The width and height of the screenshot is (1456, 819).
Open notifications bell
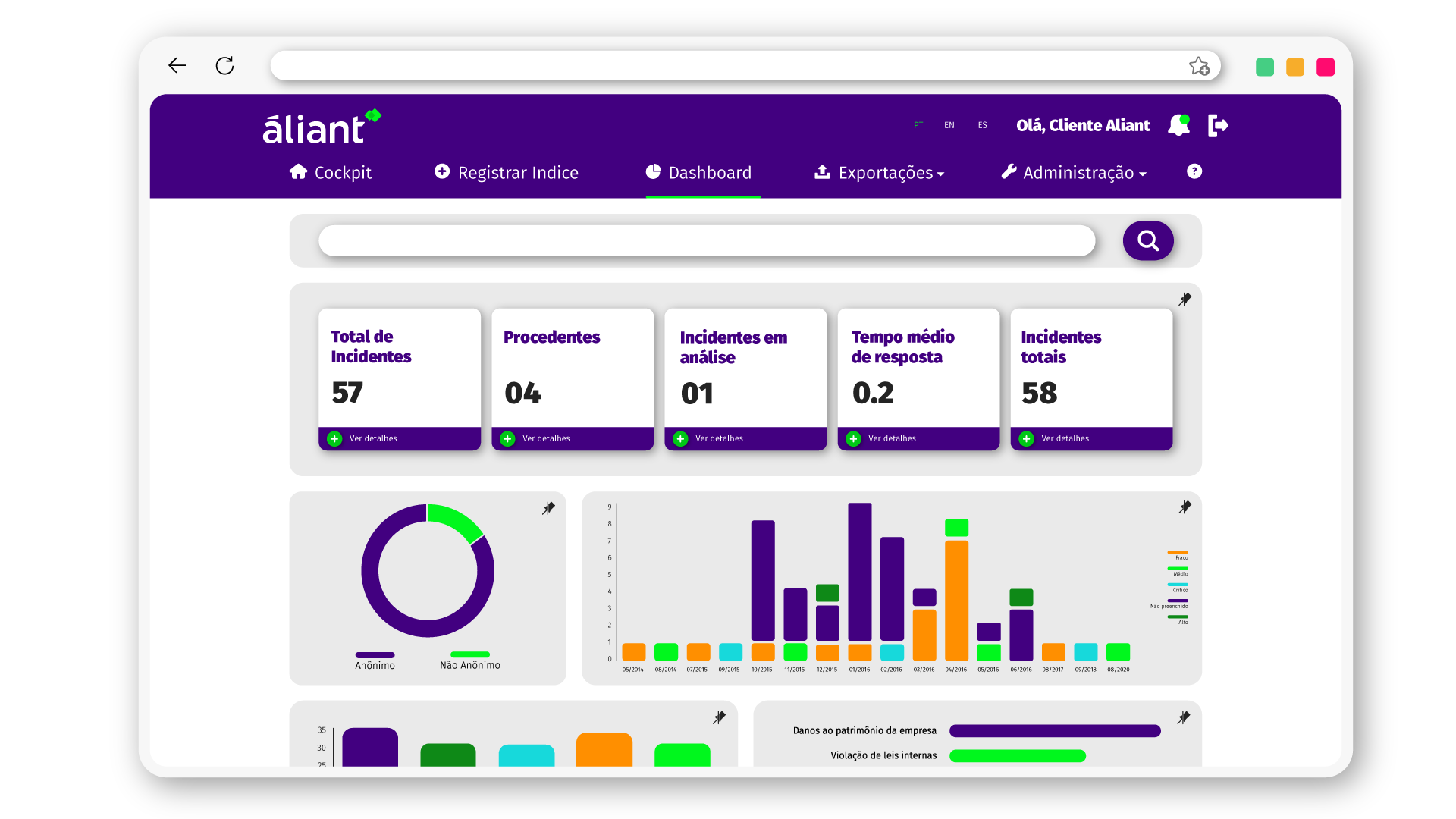pyautogui.click(x=1179, y=124)
